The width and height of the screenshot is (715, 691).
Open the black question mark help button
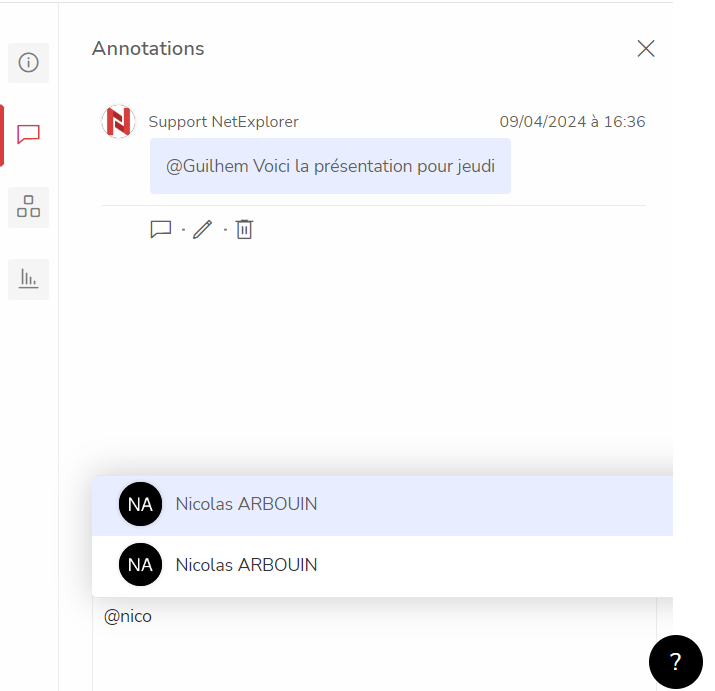(x=676, y=662)
